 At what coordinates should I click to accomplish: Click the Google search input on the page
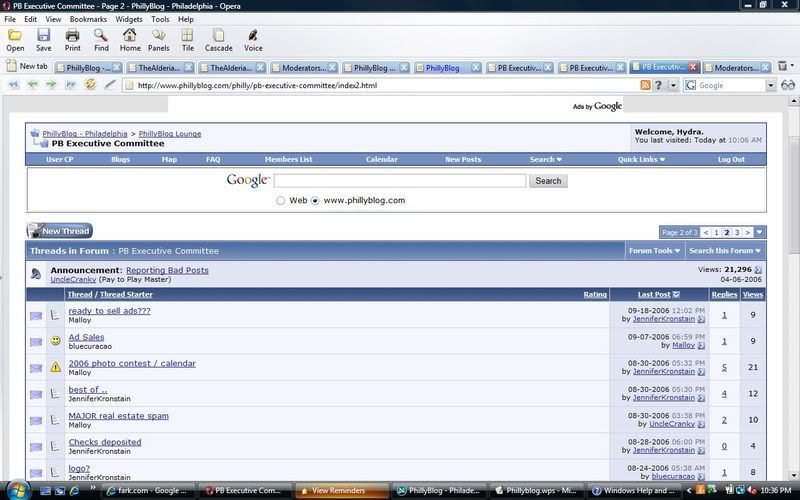399,181
